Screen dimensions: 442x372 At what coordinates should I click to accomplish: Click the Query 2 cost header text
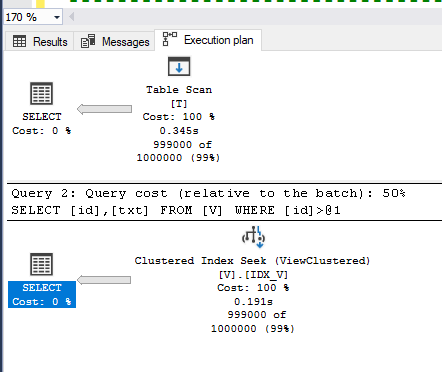coord(208,193)
